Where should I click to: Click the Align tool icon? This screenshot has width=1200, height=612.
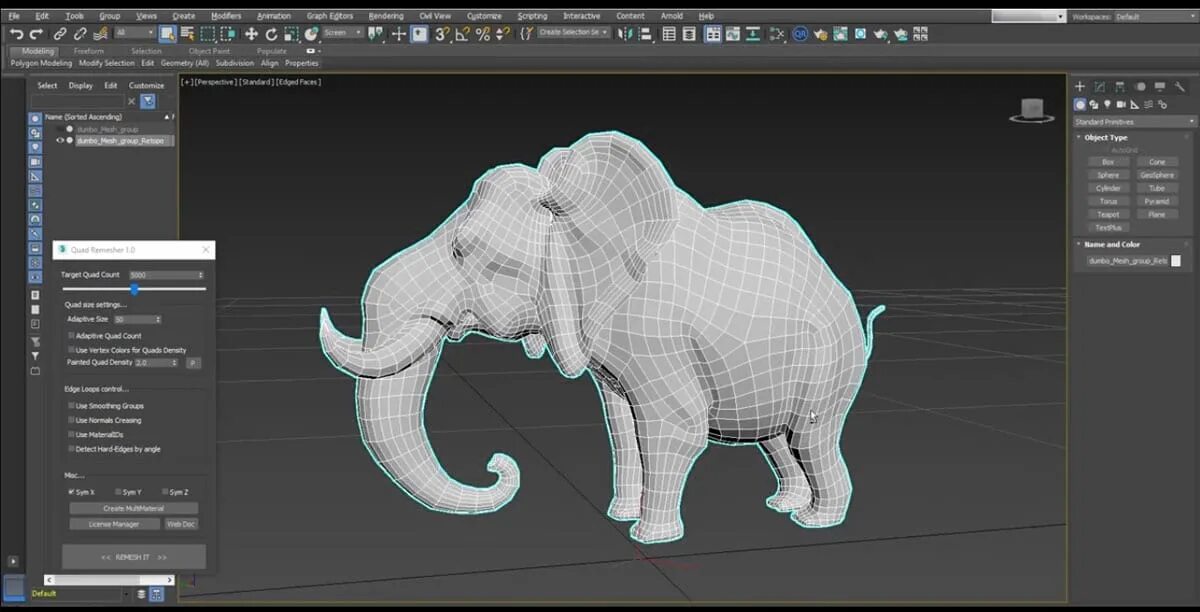[647, 33]
